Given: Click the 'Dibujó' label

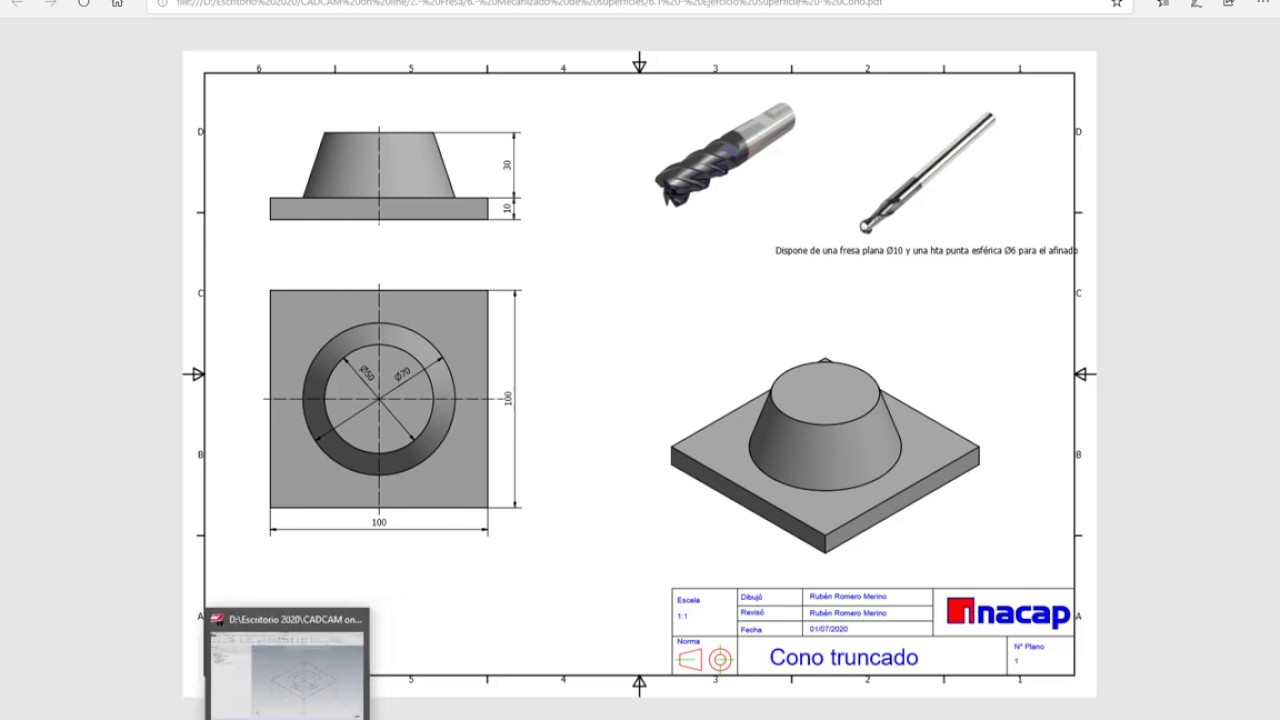Looking at the screenshot, I should (751, 597).
